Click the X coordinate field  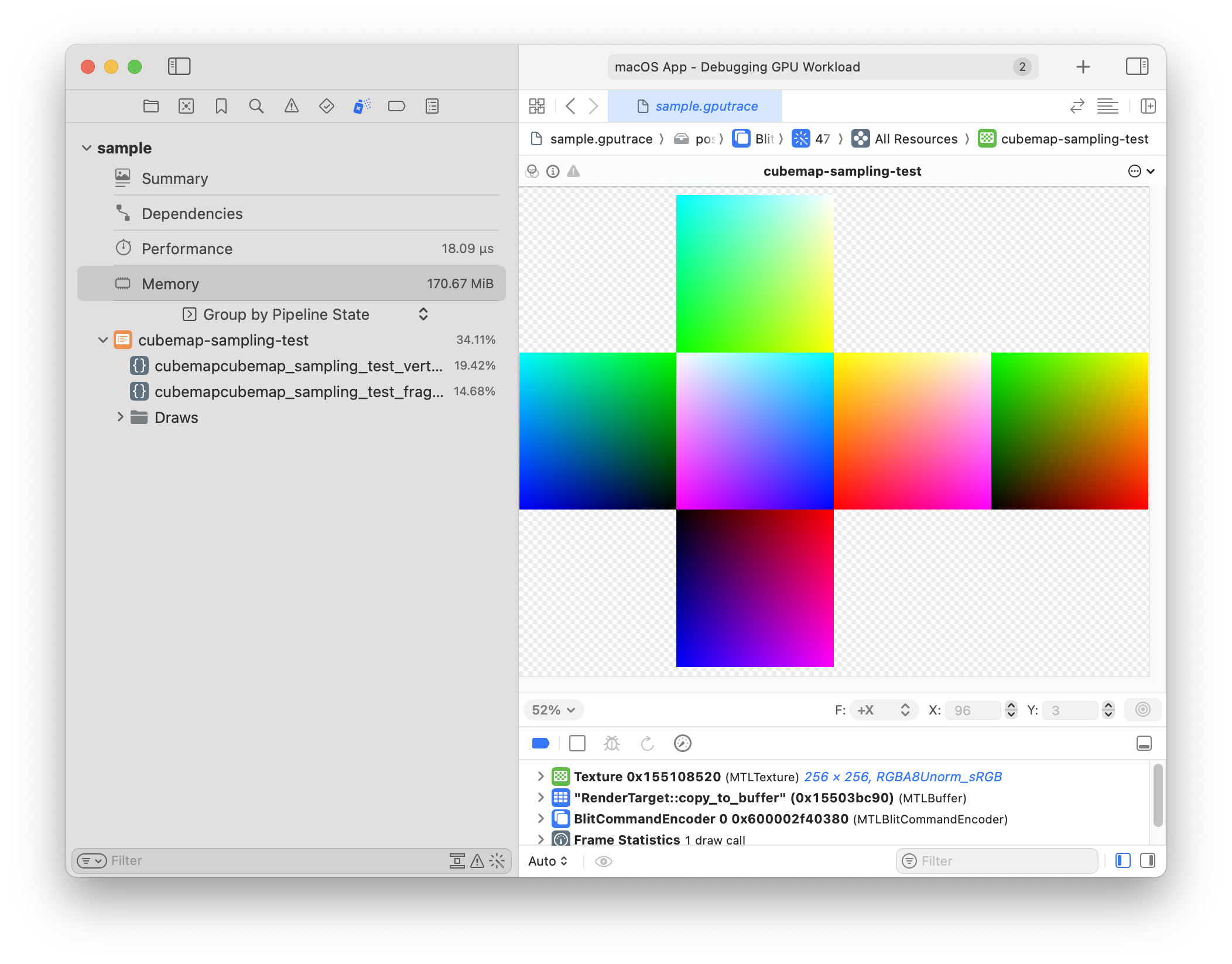[x=972, y=710]
